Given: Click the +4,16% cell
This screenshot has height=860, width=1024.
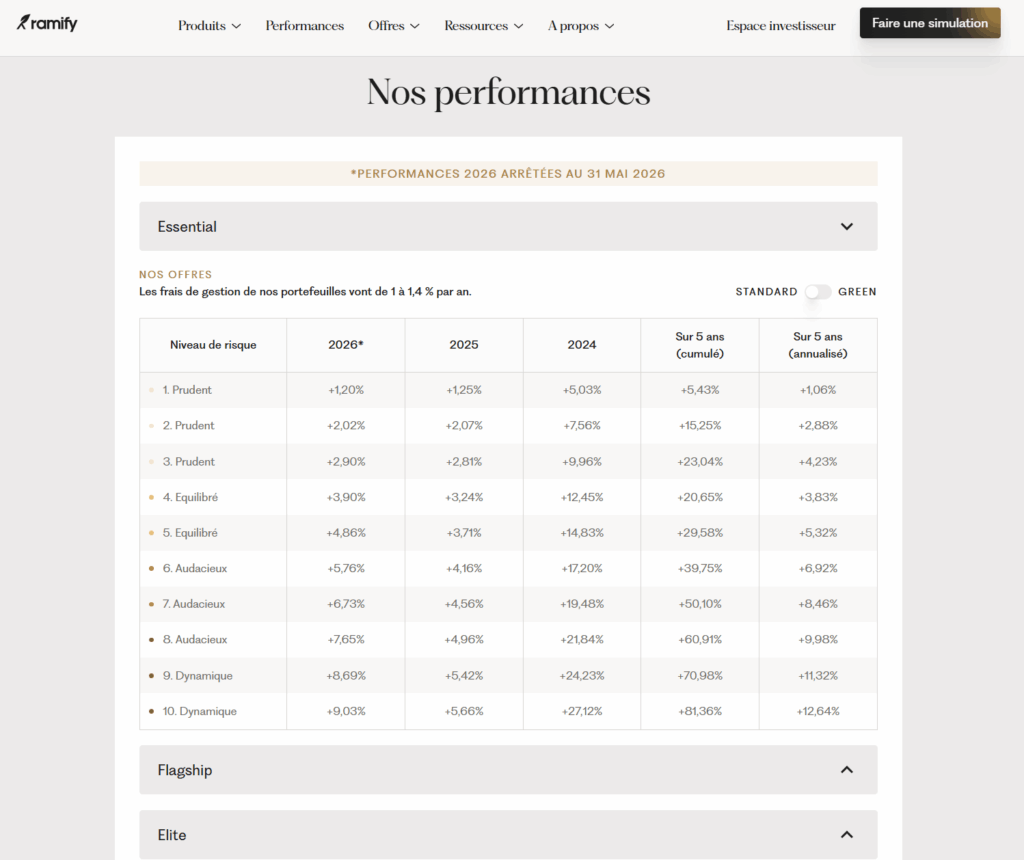Looking at the screenshot, I should click(x=464, y=568).
